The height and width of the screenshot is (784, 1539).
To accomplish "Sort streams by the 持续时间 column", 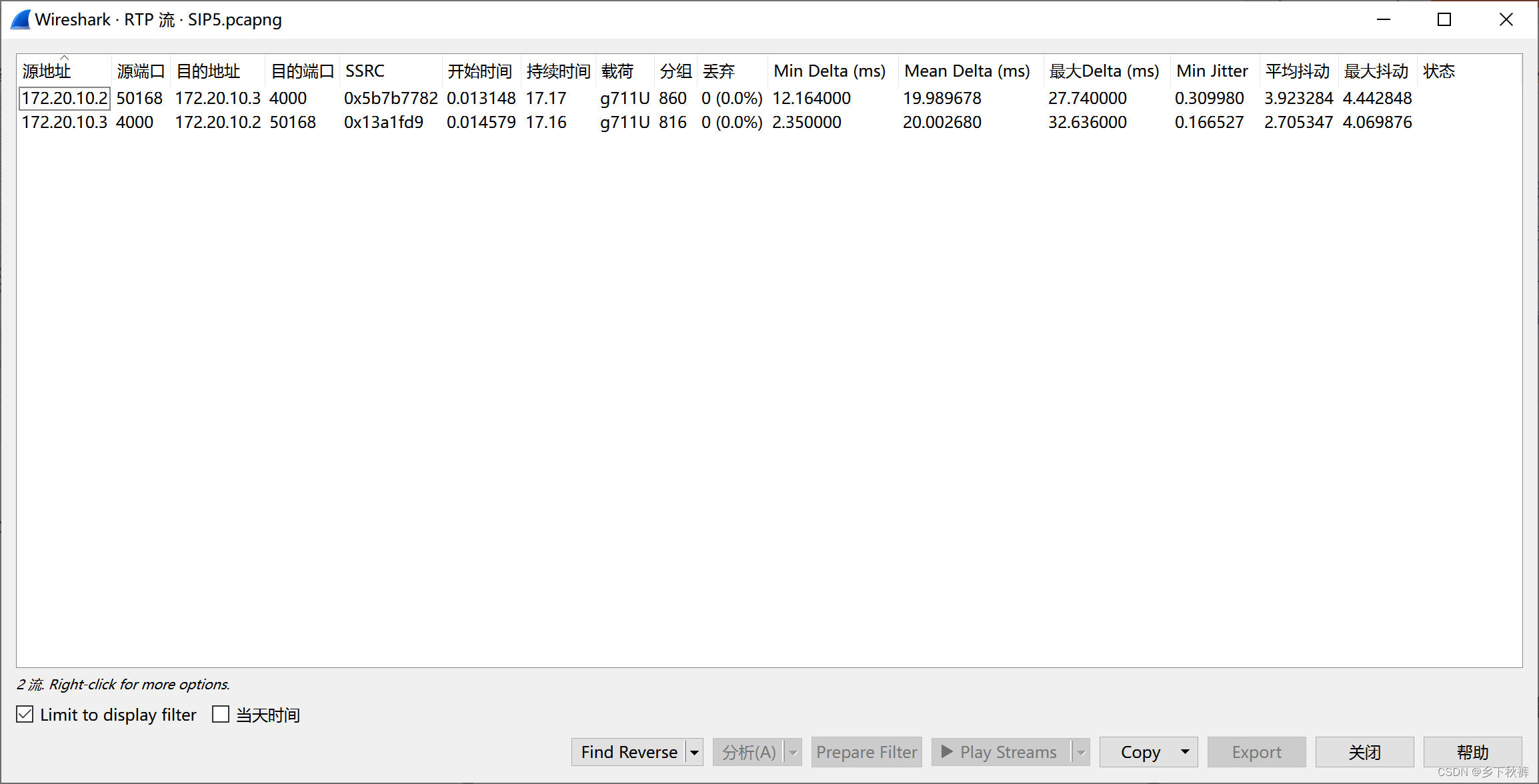I will [x=558, y=71].
